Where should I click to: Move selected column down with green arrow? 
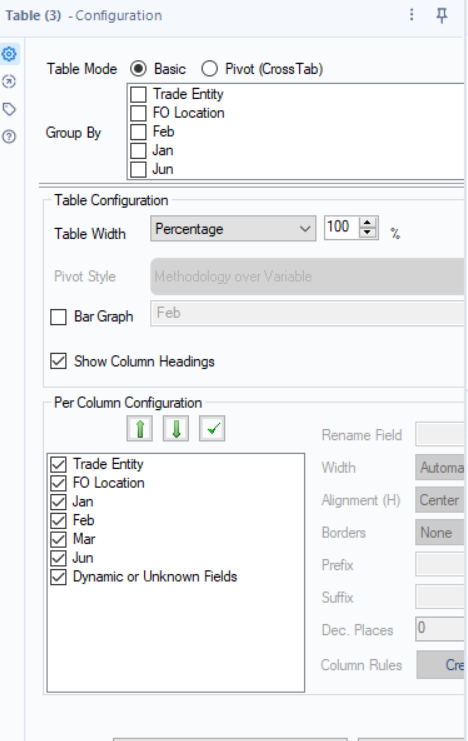point(176,429)
